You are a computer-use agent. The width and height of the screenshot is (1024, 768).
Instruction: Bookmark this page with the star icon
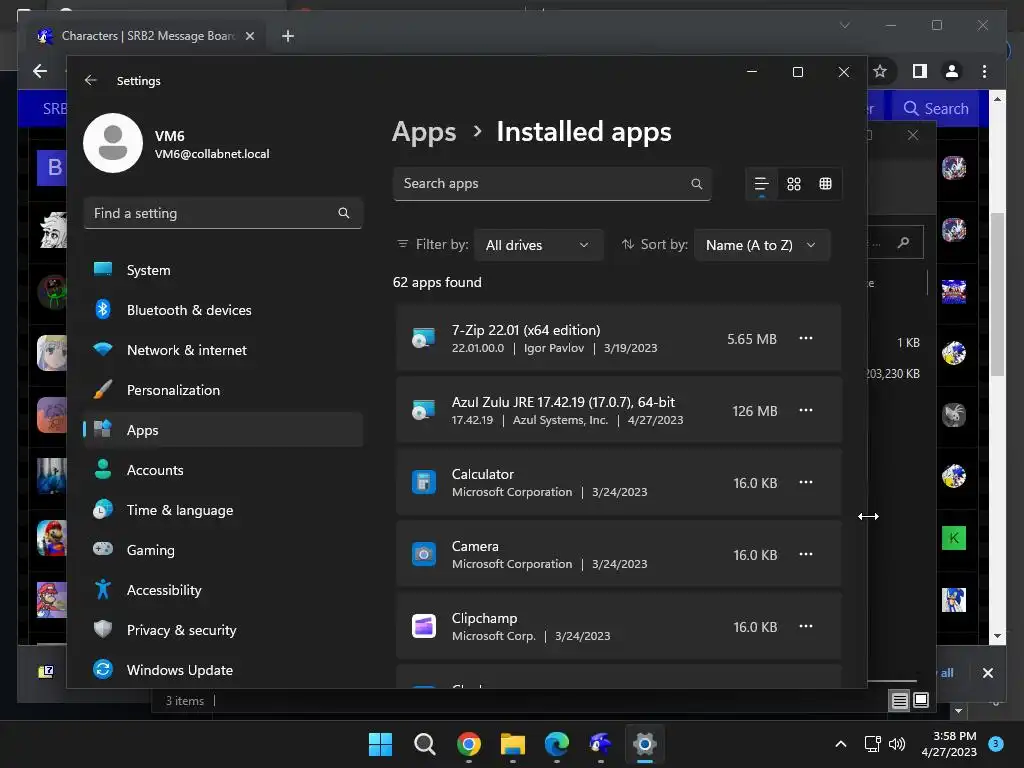[880, 71]
